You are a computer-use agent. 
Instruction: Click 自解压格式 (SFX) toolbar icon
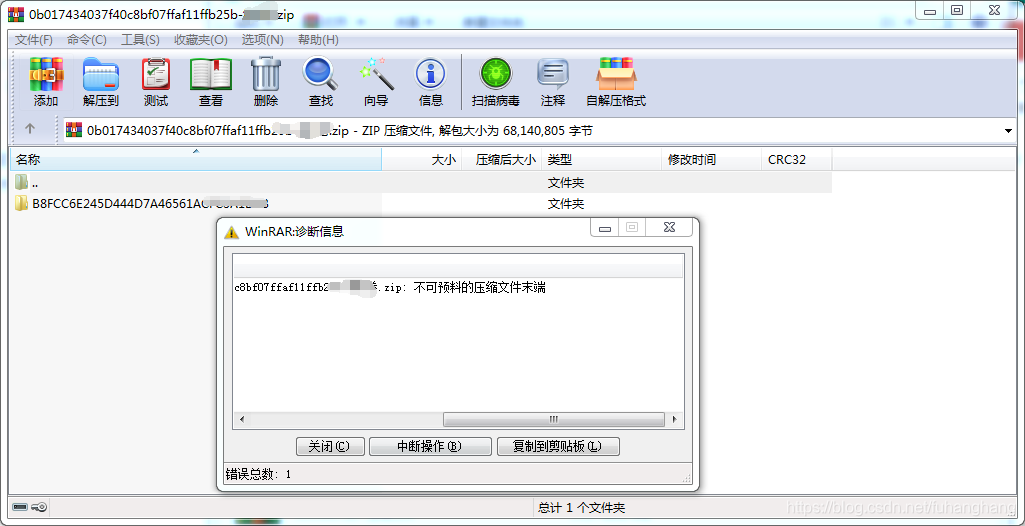point(616,82)
